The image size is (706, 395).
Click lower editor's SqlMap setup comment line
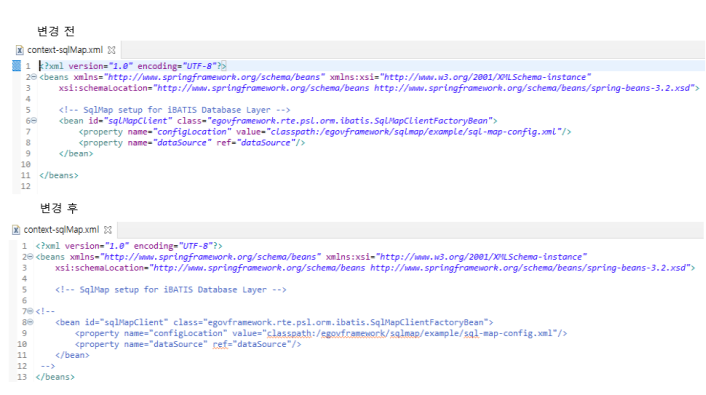pos(171,290)
